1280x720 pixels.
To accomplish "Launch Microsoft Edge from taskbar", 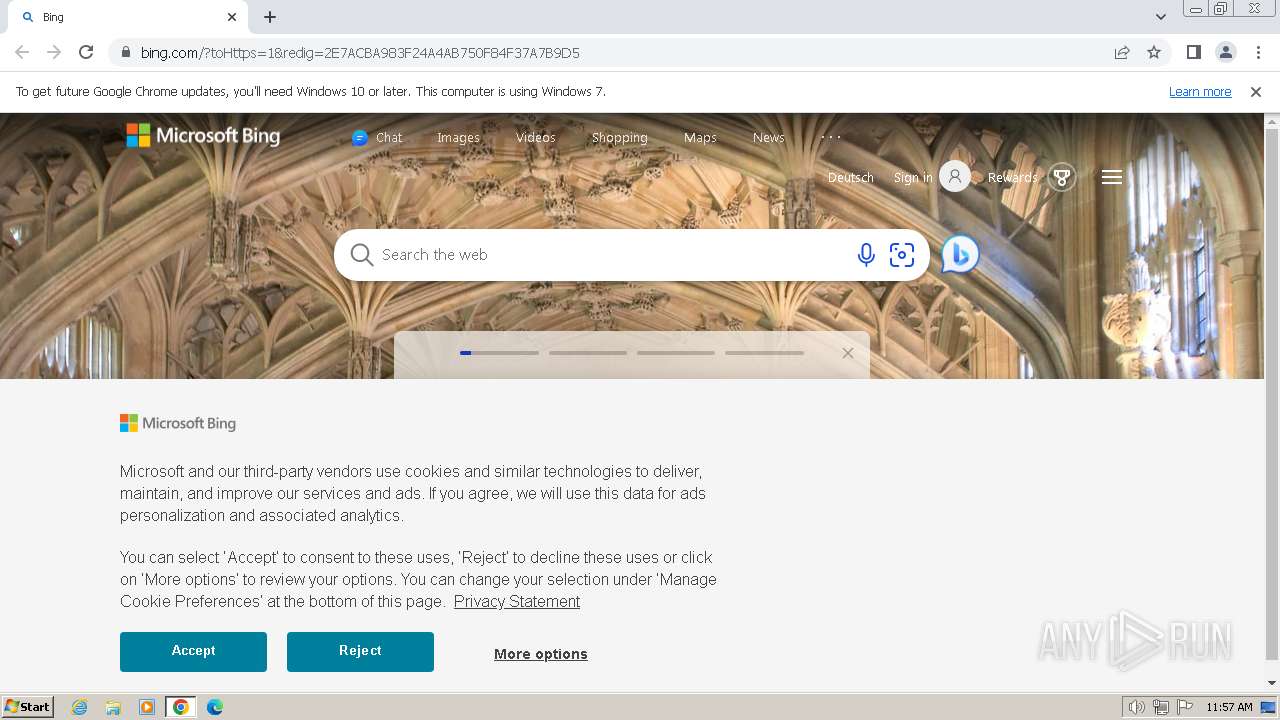I will coord(215,707).
